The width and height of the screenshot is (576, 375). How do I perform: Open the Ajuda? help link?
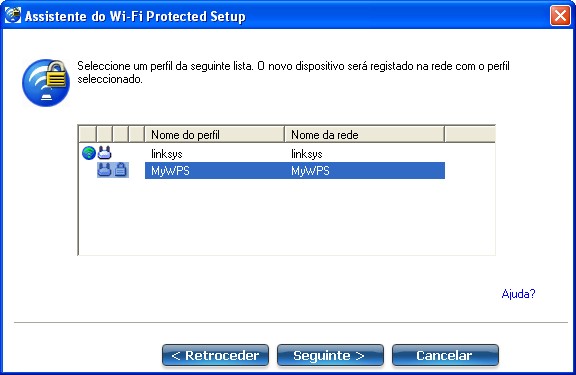point(518,294)
